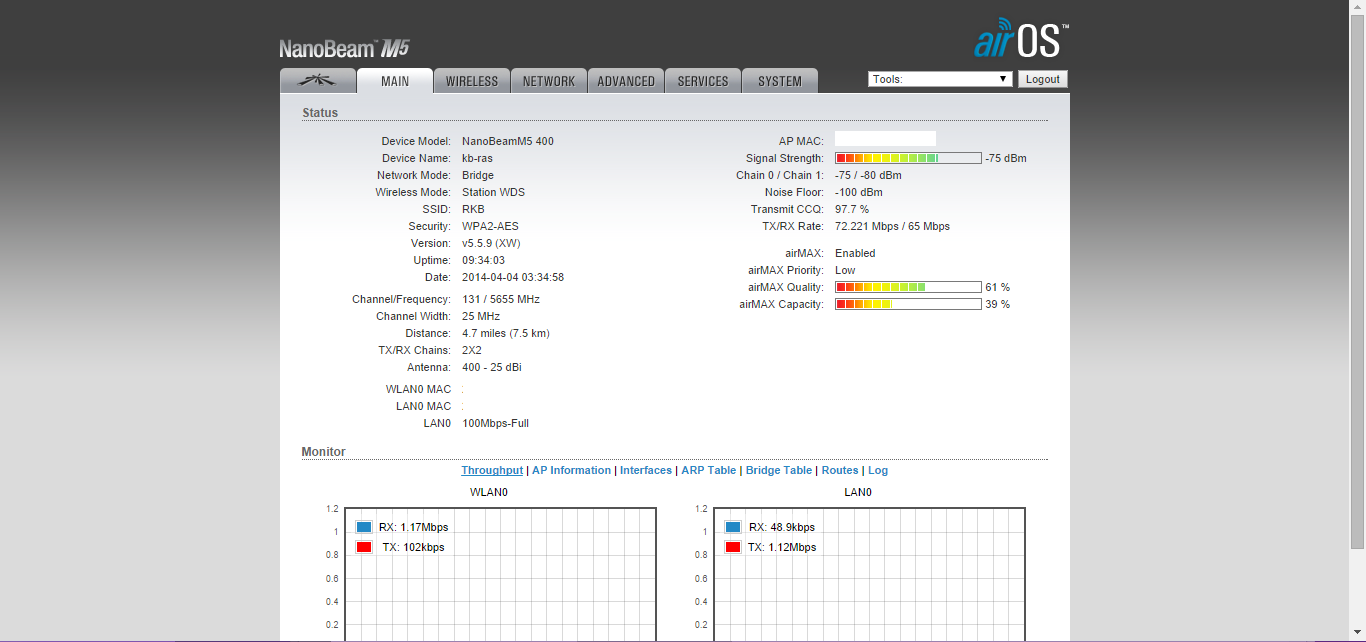The width and height of the screenshot is (1366, 642).
Task: Click the airOS logo
Action: tap(1021, 39)
